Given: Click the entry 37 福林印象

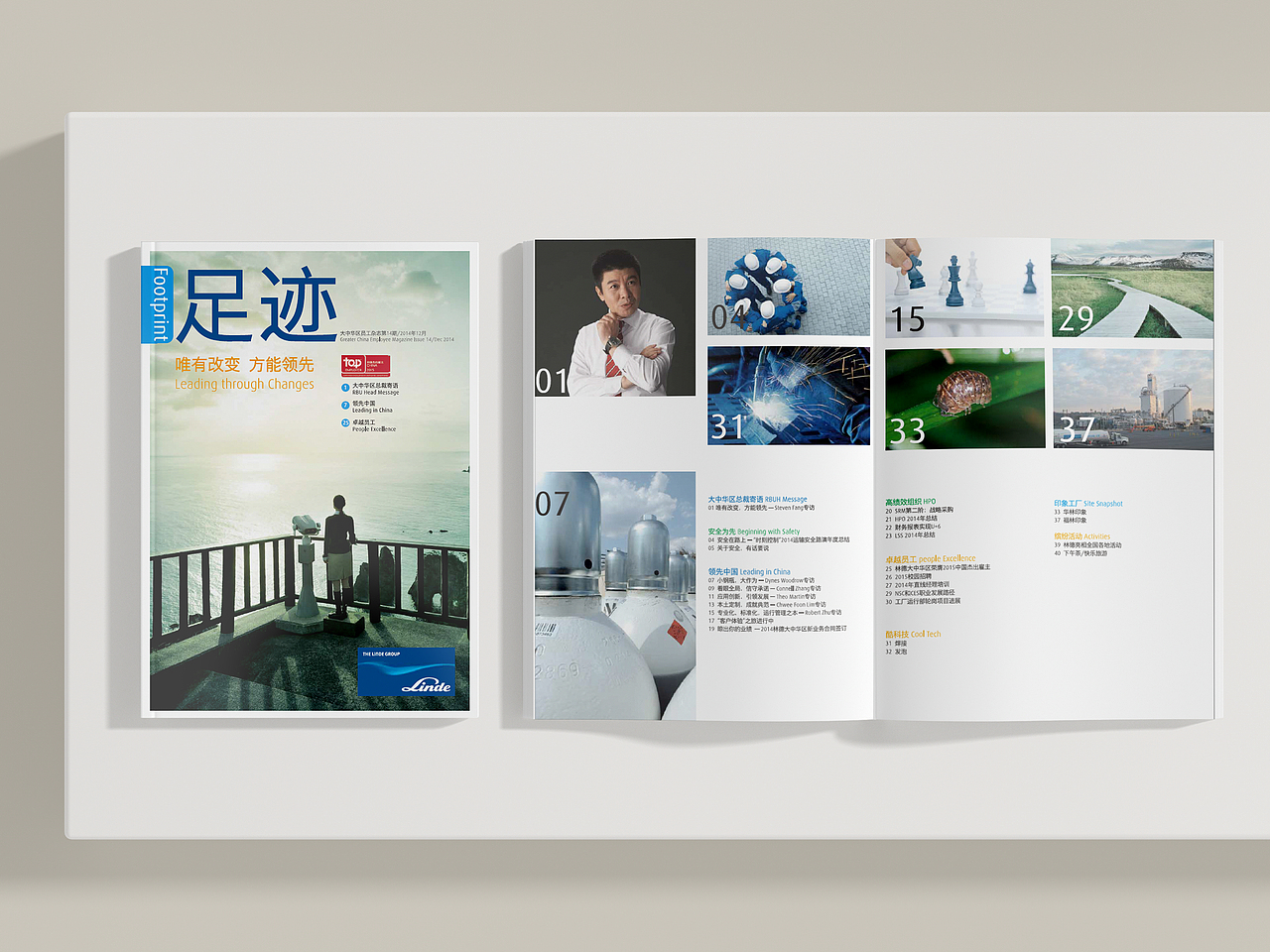Looking at the screenshot, I should coord(1071,521).
